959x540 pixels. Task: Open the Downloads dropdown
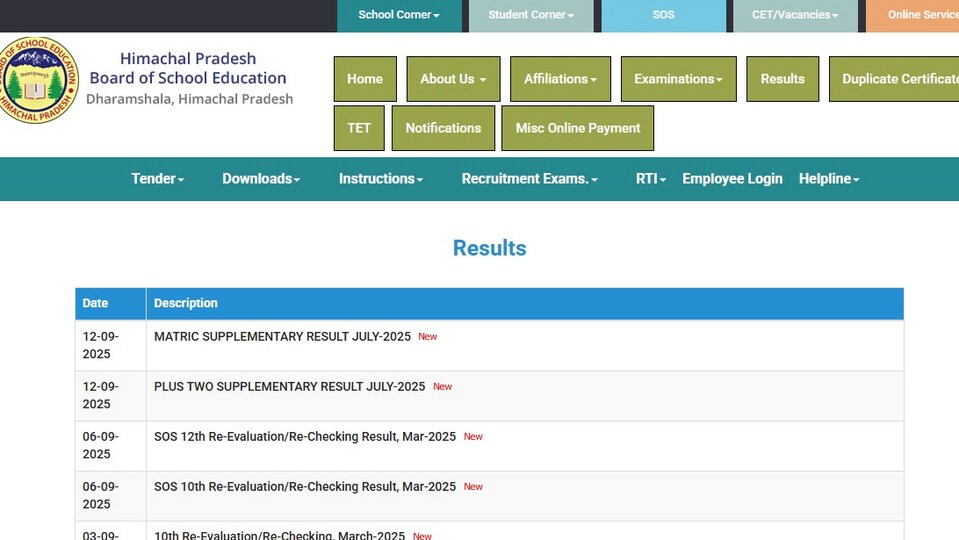pos(261,179)
